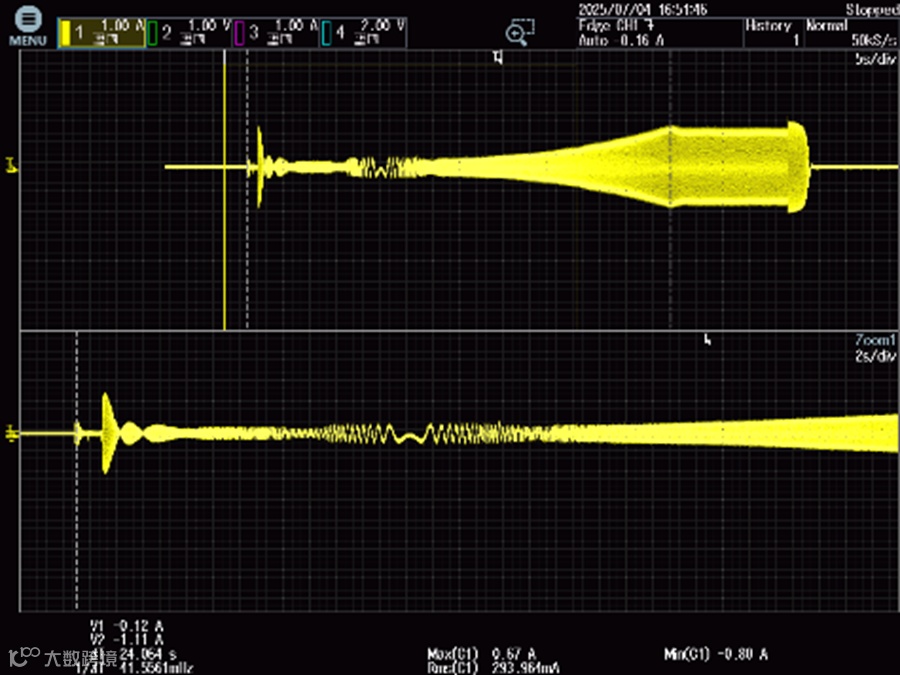Click the channel 1 ground level marker
Screen dimensions: 900x675
point(11,166)
